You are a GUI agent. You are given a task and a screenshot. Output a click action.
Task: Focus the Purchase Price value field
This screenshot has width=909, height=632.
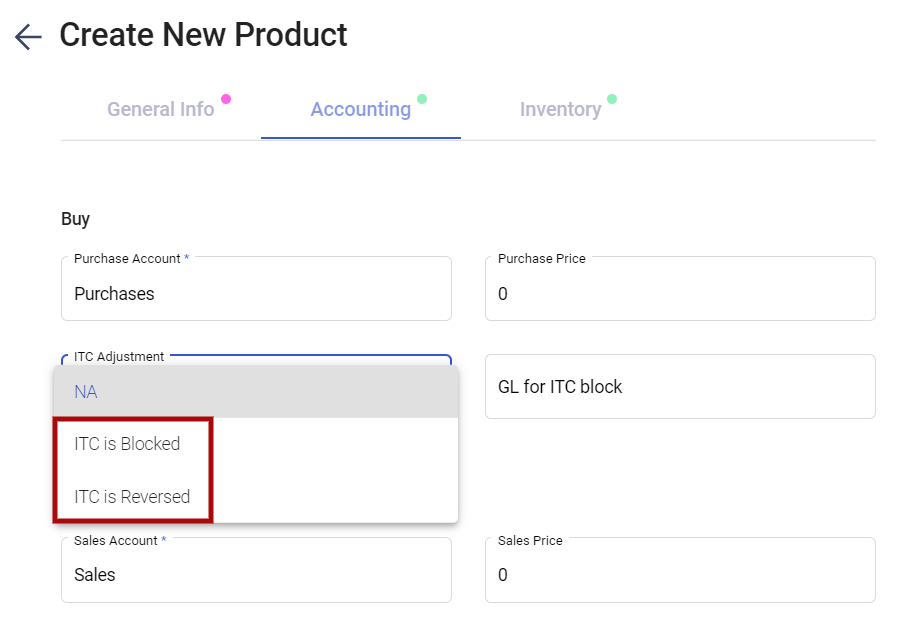coord(680,289)
